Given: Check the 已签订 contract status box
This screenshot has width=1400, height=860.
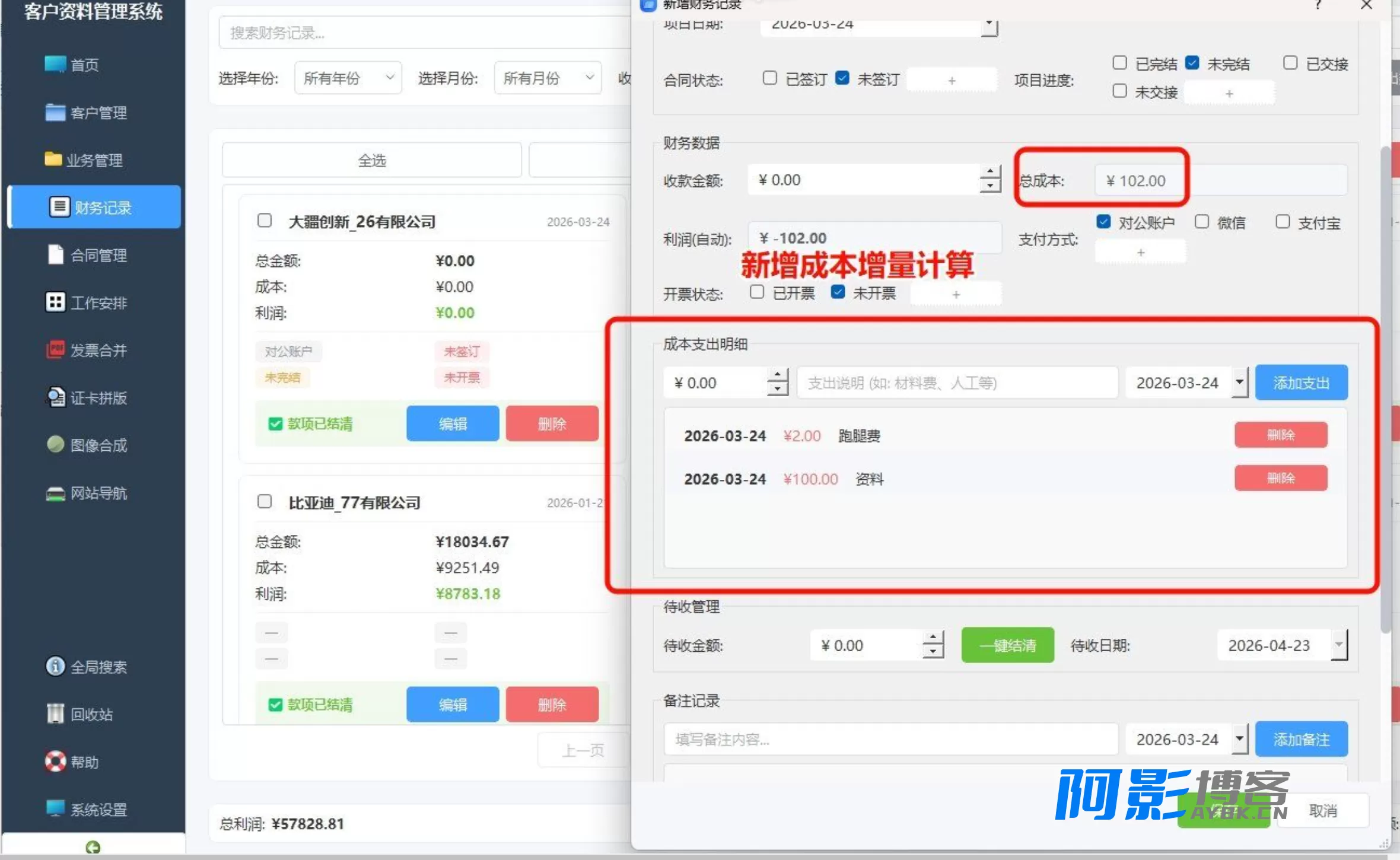Looking at the screenshot, I should click(x=769, y=78).
